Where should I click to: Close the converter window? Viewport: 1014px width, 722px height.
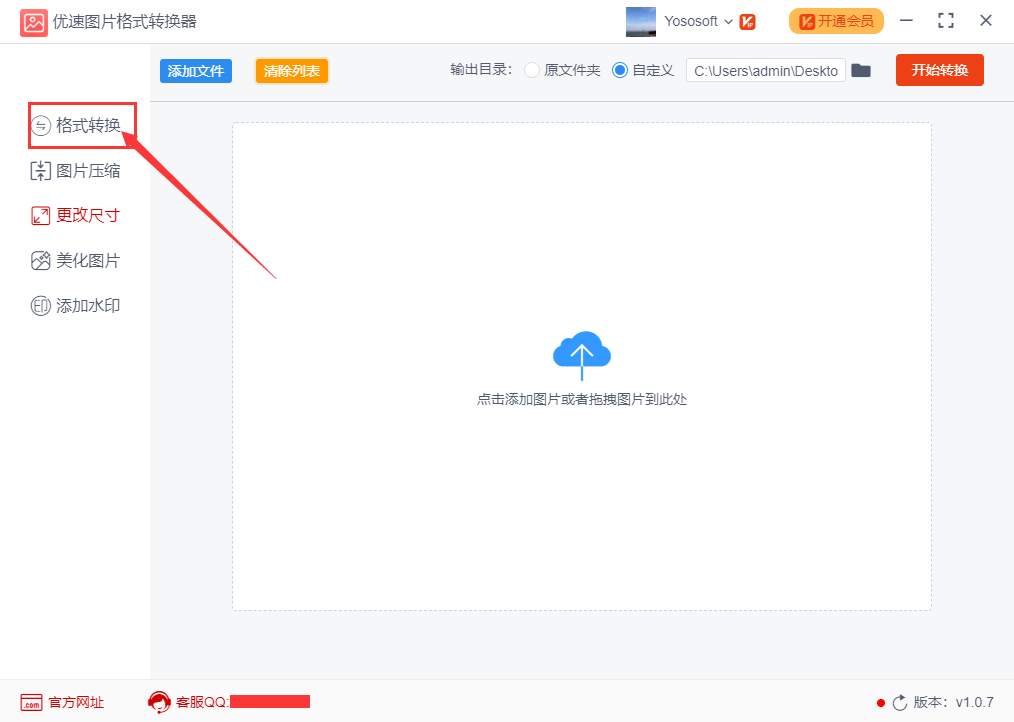coord(986,21)
